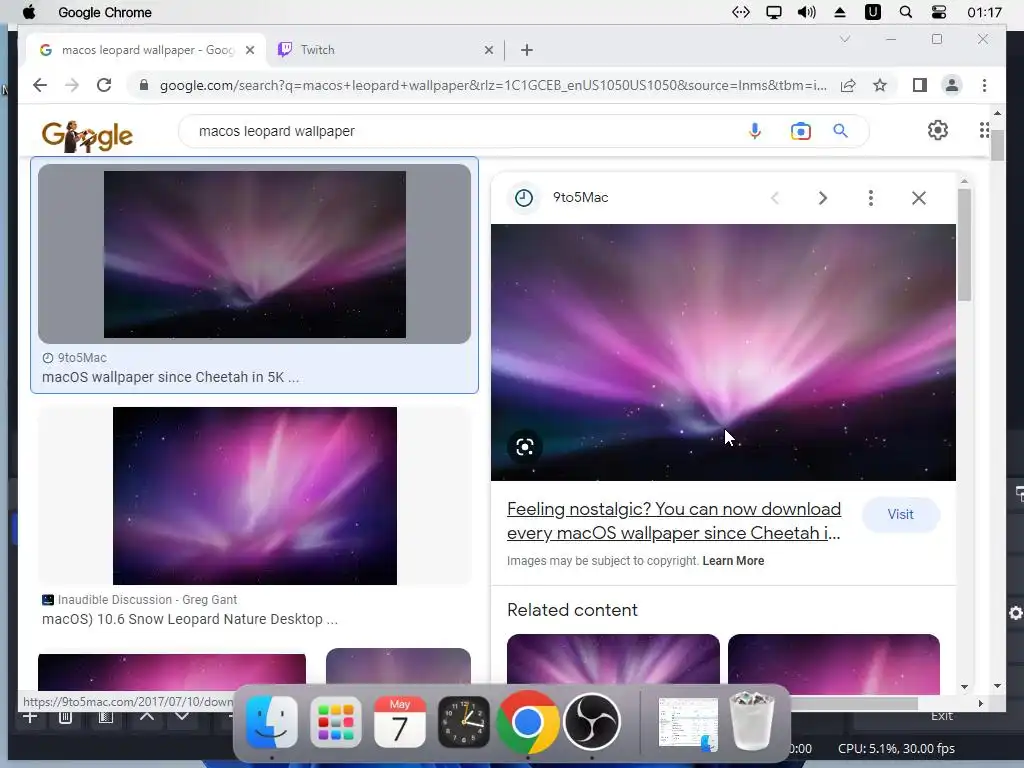Viewport: 1024px width, 768px height.
Task: Click the Visit button
Action: [x=901, y=515]
